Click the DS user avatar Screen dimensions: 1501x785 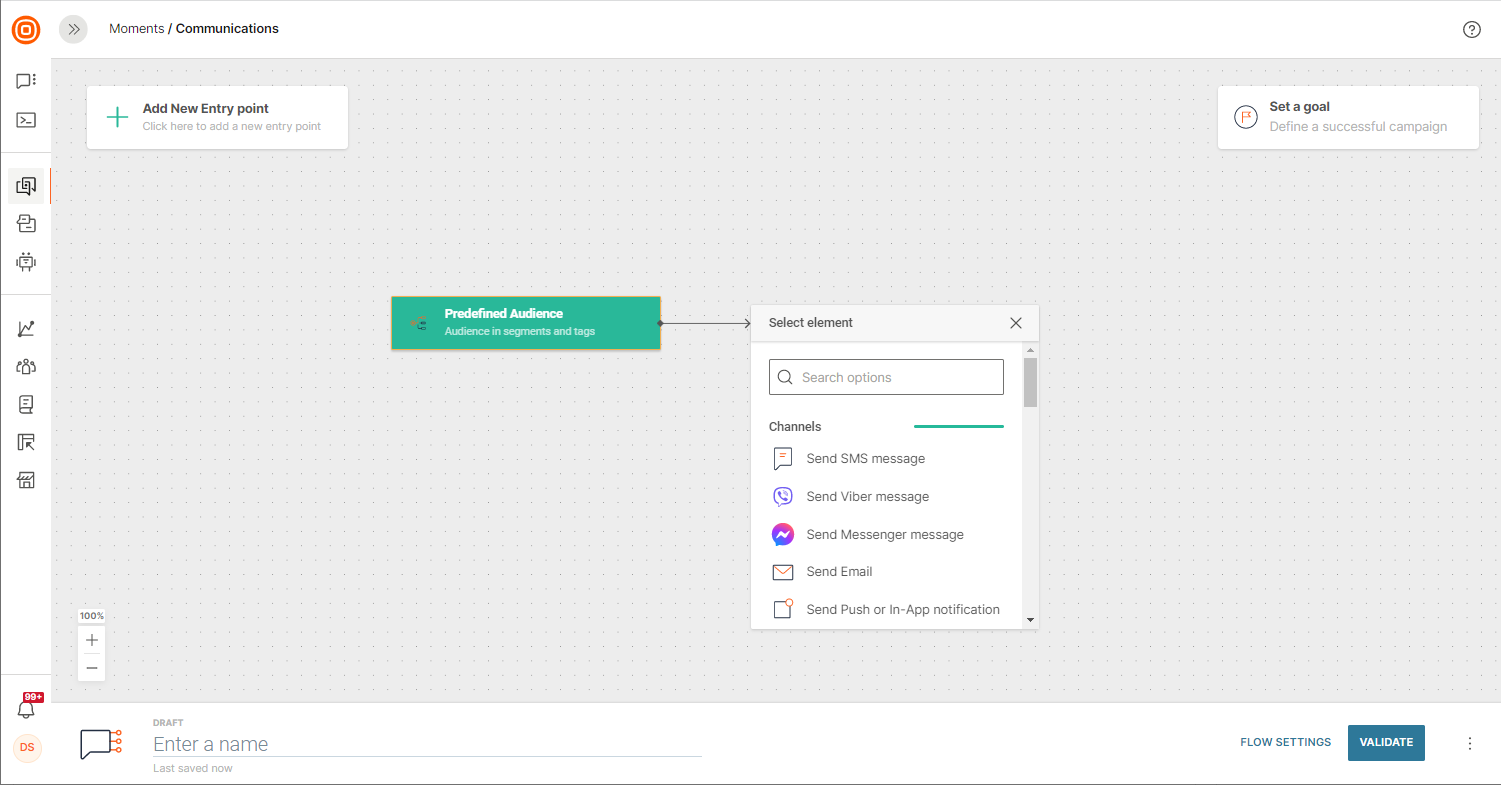[27, 748]
